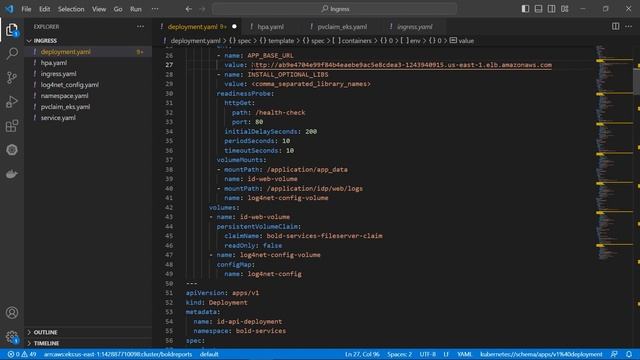
Task: Change end of line sequence LF
Action: click(446, 354)
